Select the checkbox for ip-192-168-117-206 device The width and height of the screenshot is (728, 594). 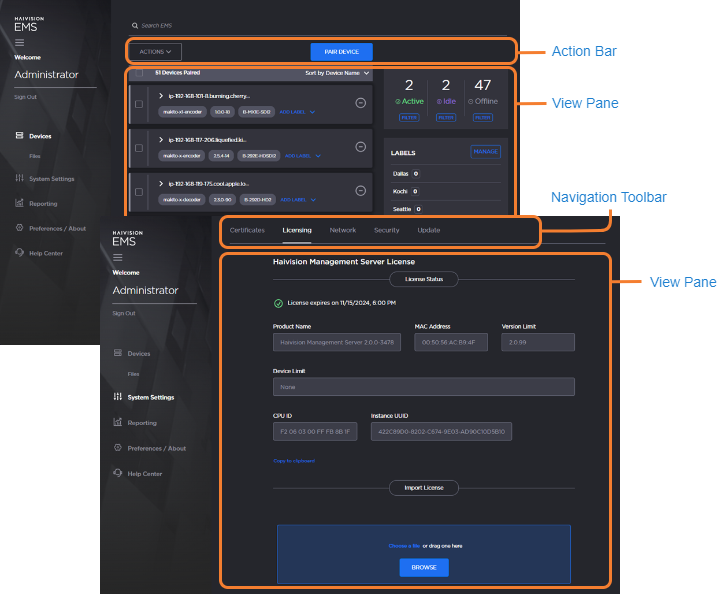(x=139, y=148)
